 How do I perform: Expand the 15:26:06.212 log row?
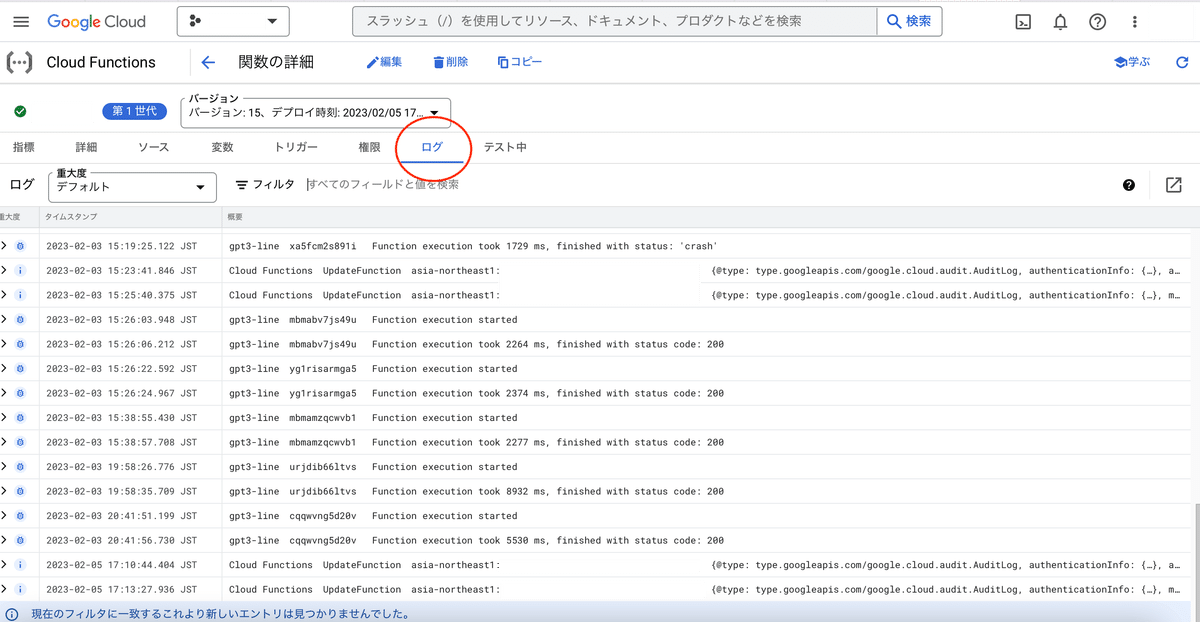coord(4,344)
